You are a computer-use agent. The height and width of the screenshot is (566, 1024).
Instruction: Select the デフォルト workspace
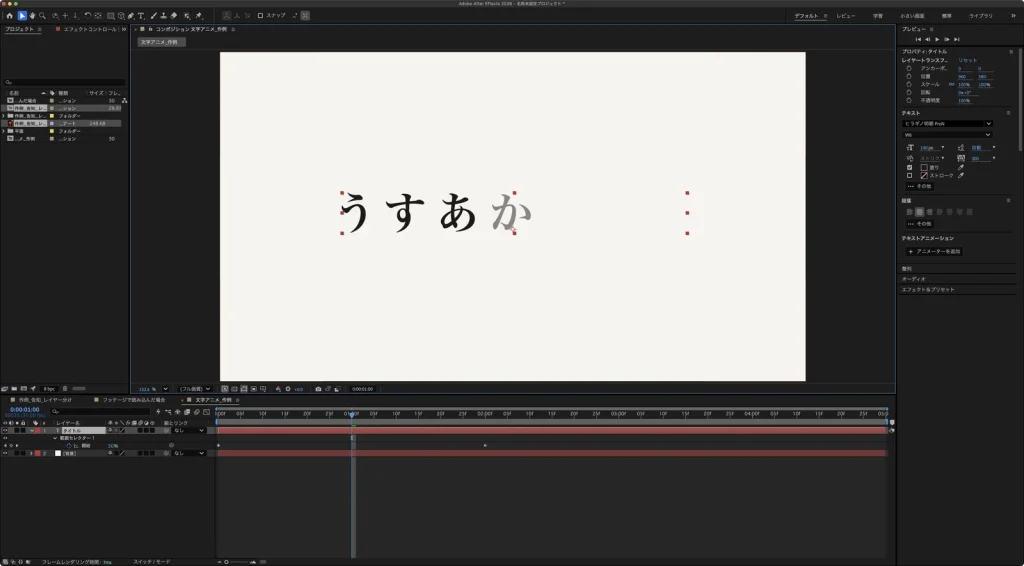(x=806, y=16)
